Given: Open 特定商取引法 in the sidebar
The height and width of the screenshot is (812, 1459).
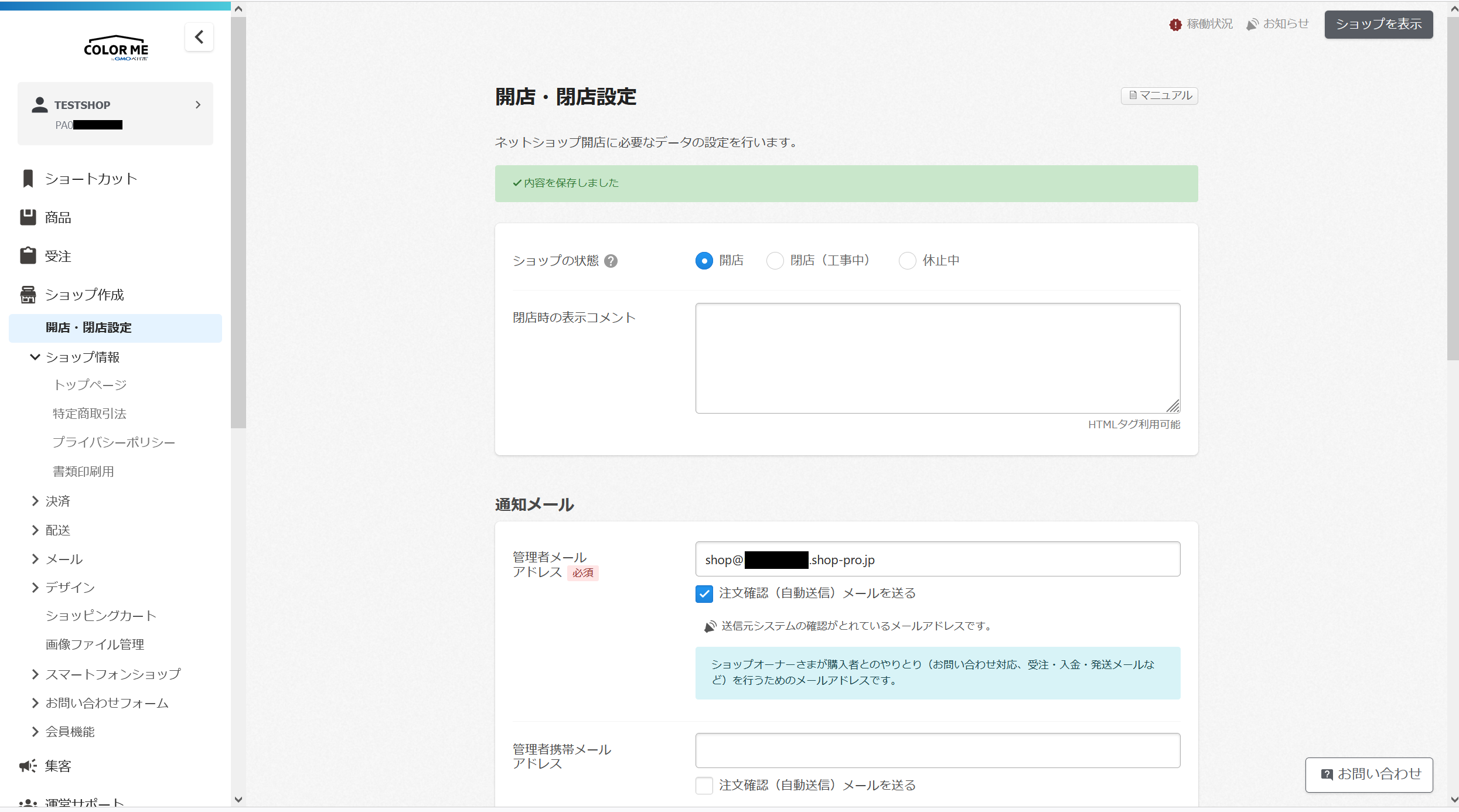Looking at the screenshot, I should pyautogui.click(x=90, y=414).
